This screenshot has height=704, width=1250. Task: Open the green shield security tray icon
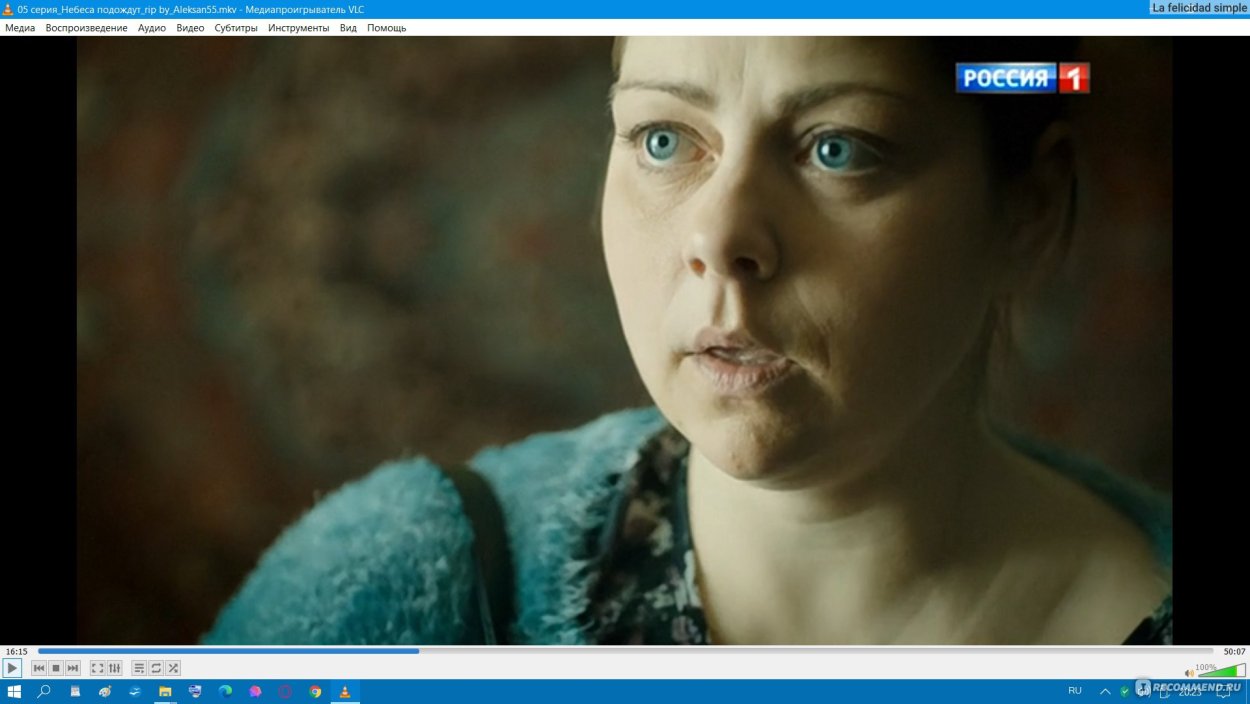(1125, 691)
